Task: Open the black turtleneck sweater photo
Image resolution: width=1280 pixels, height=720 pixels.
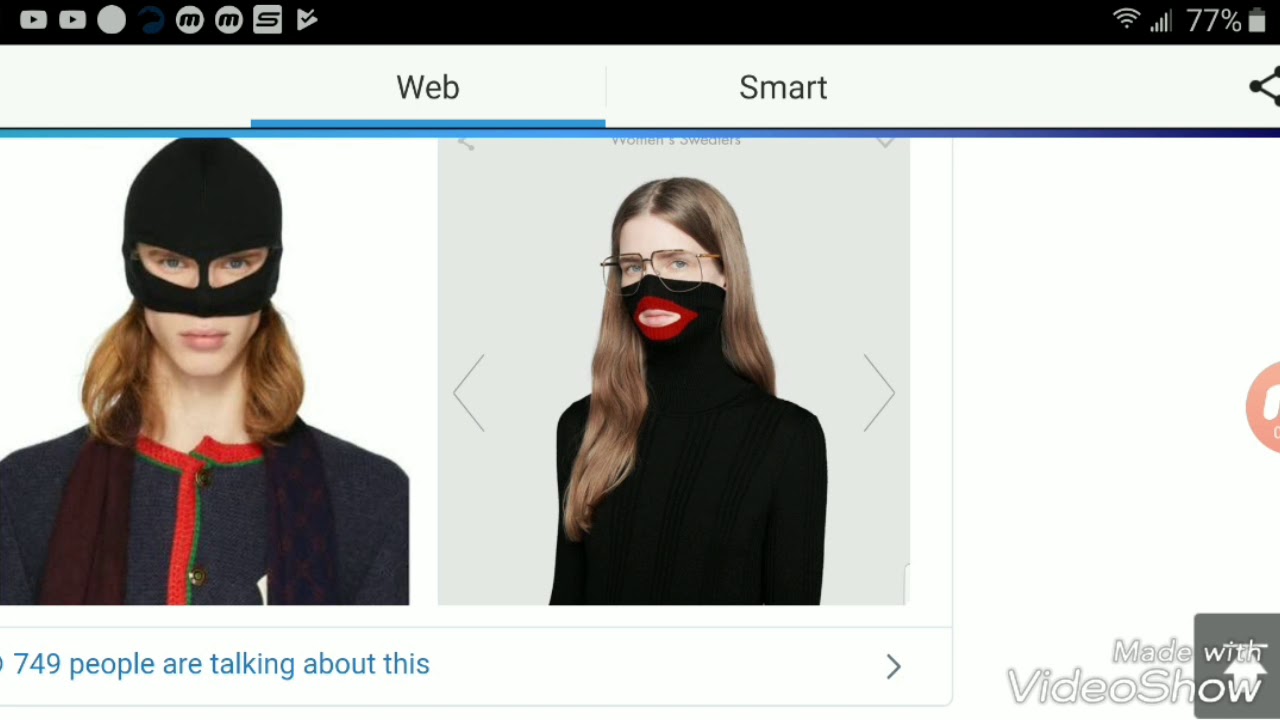Action: [674, 371]
